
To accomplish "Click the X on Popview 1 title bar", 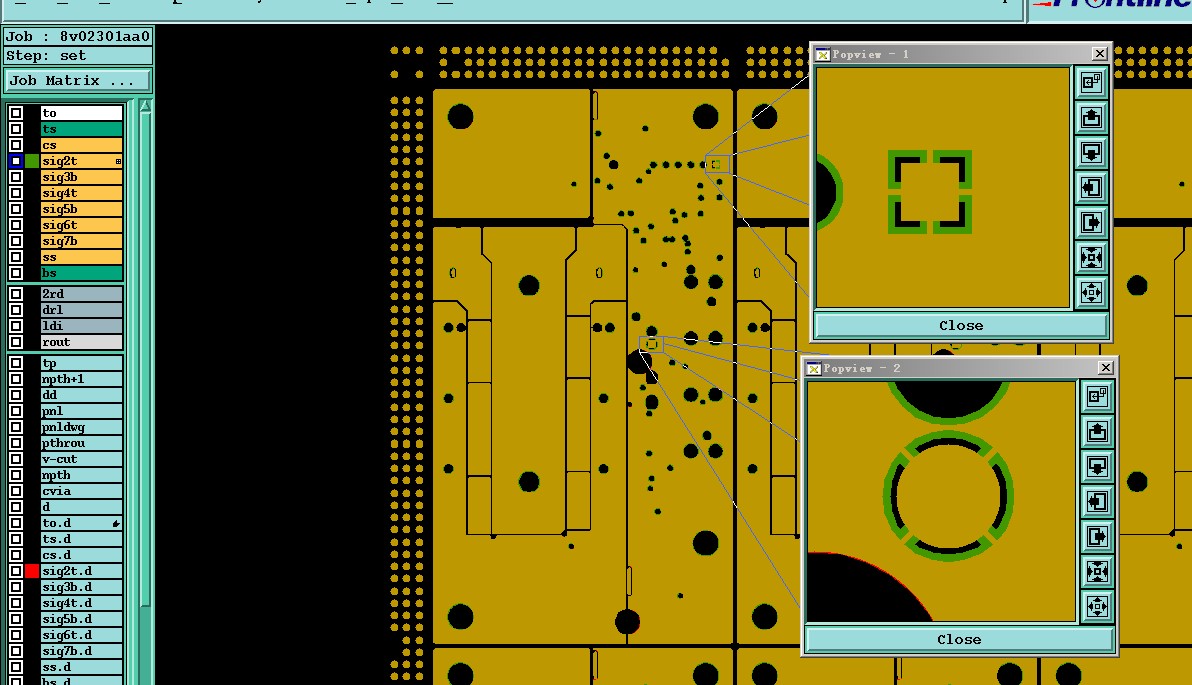I will click(x=1100, y=53).
